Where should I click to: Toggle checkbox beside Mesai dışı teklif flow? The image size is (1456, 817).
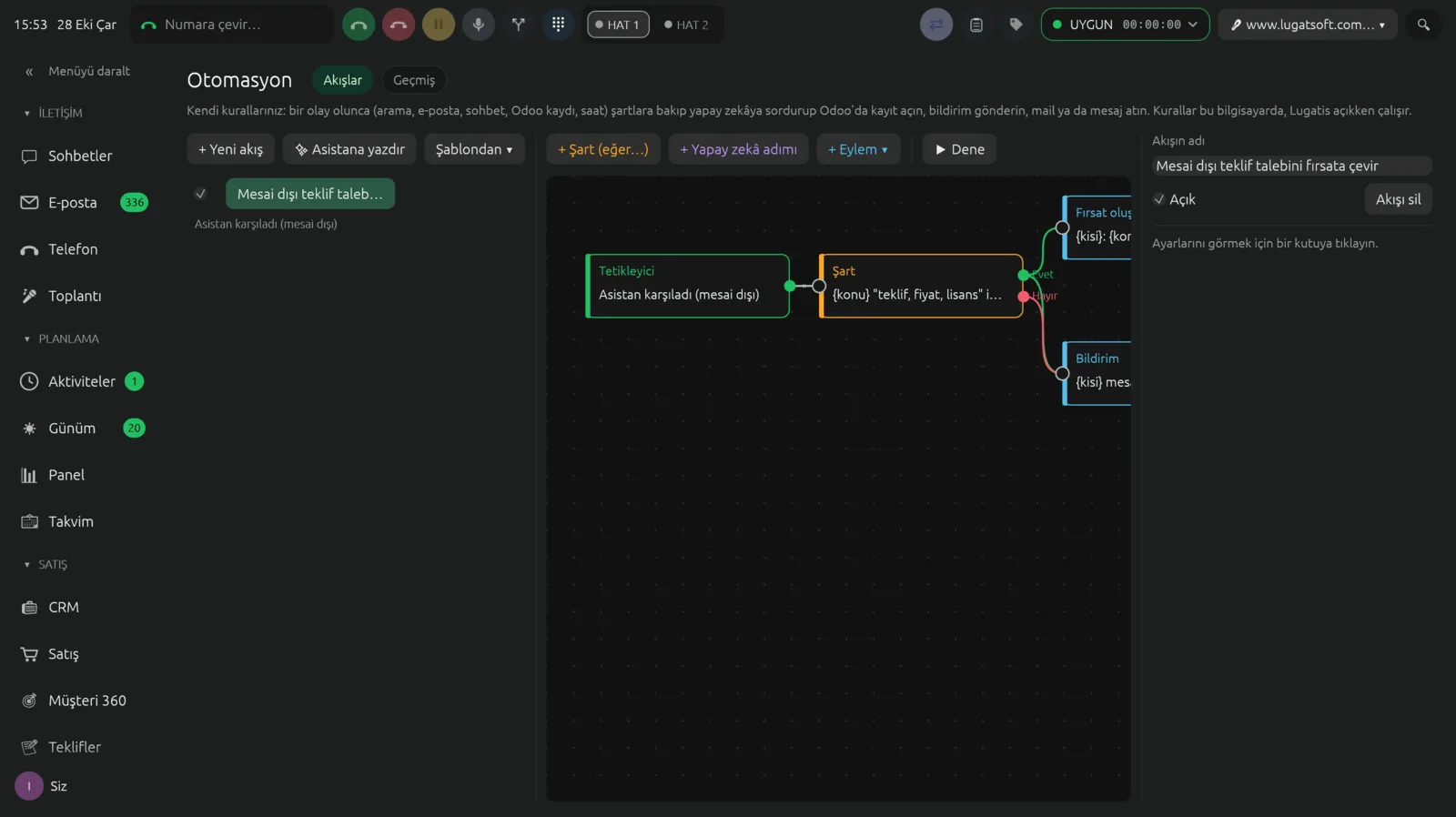click(x=200, y=194)
